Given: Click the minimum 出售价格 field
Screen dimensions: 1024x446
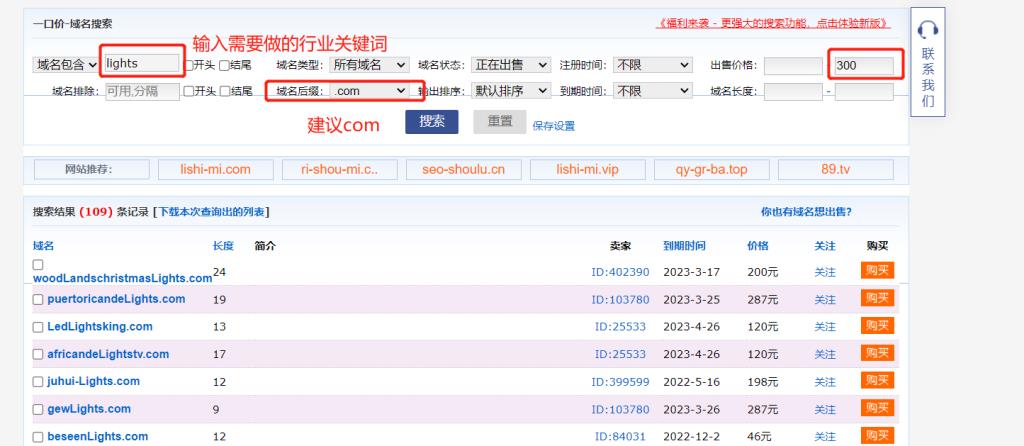Looking at the screenshot, I should (793, 66).
